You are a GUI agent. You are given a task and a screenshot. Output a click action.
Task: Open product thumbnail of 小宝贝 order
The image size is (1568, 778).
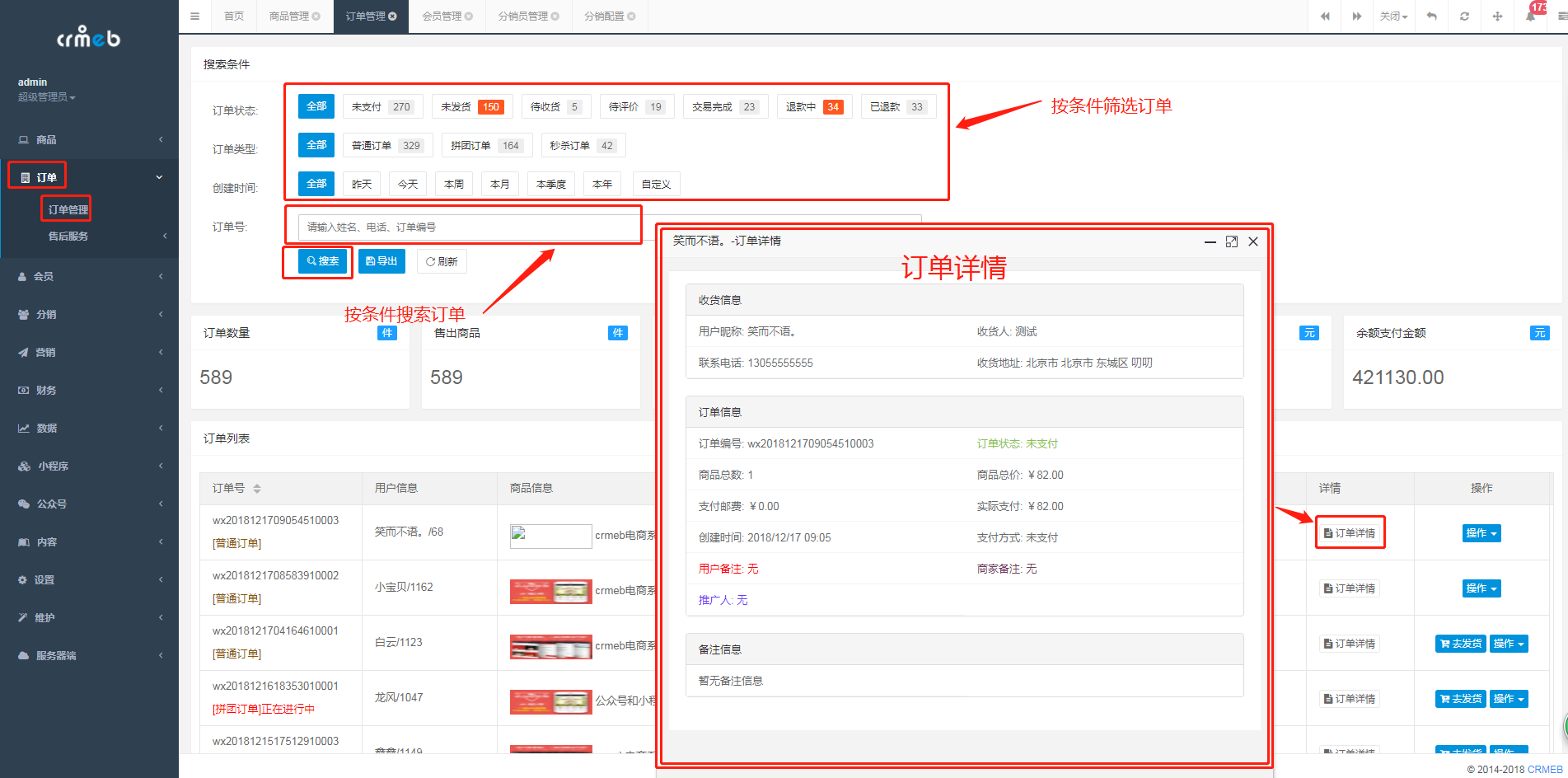coord(550,591)
